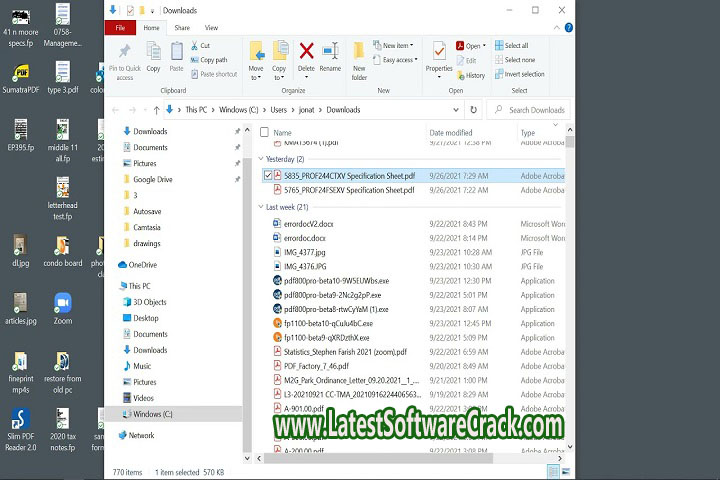This screenshot has width=720, height=480.
Task: Toggle the select-all checkbox beside Name header
Action: [266, 132]
